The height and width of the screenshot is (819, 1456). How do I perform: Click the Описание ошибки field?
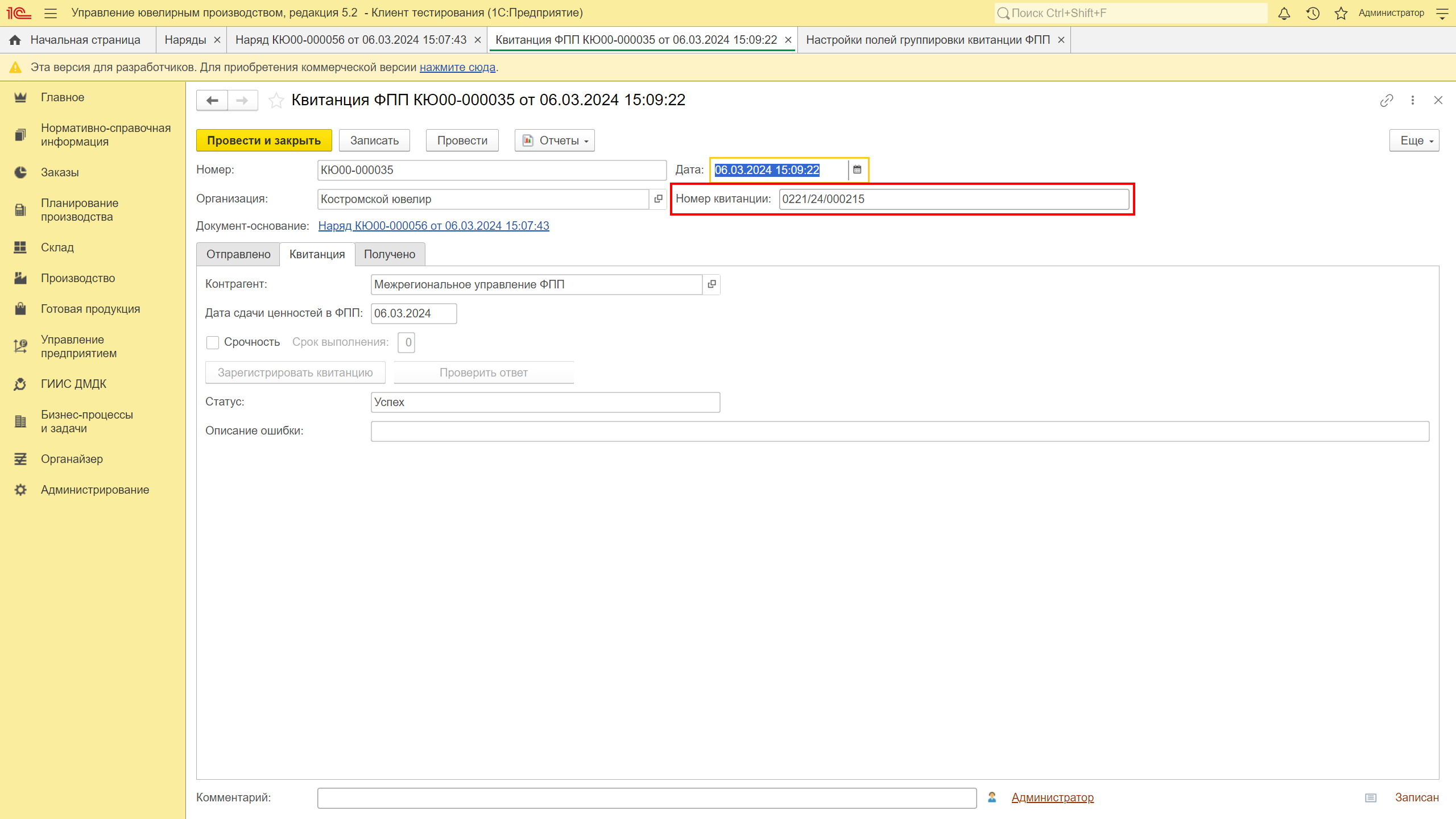(x=900, y=431)
